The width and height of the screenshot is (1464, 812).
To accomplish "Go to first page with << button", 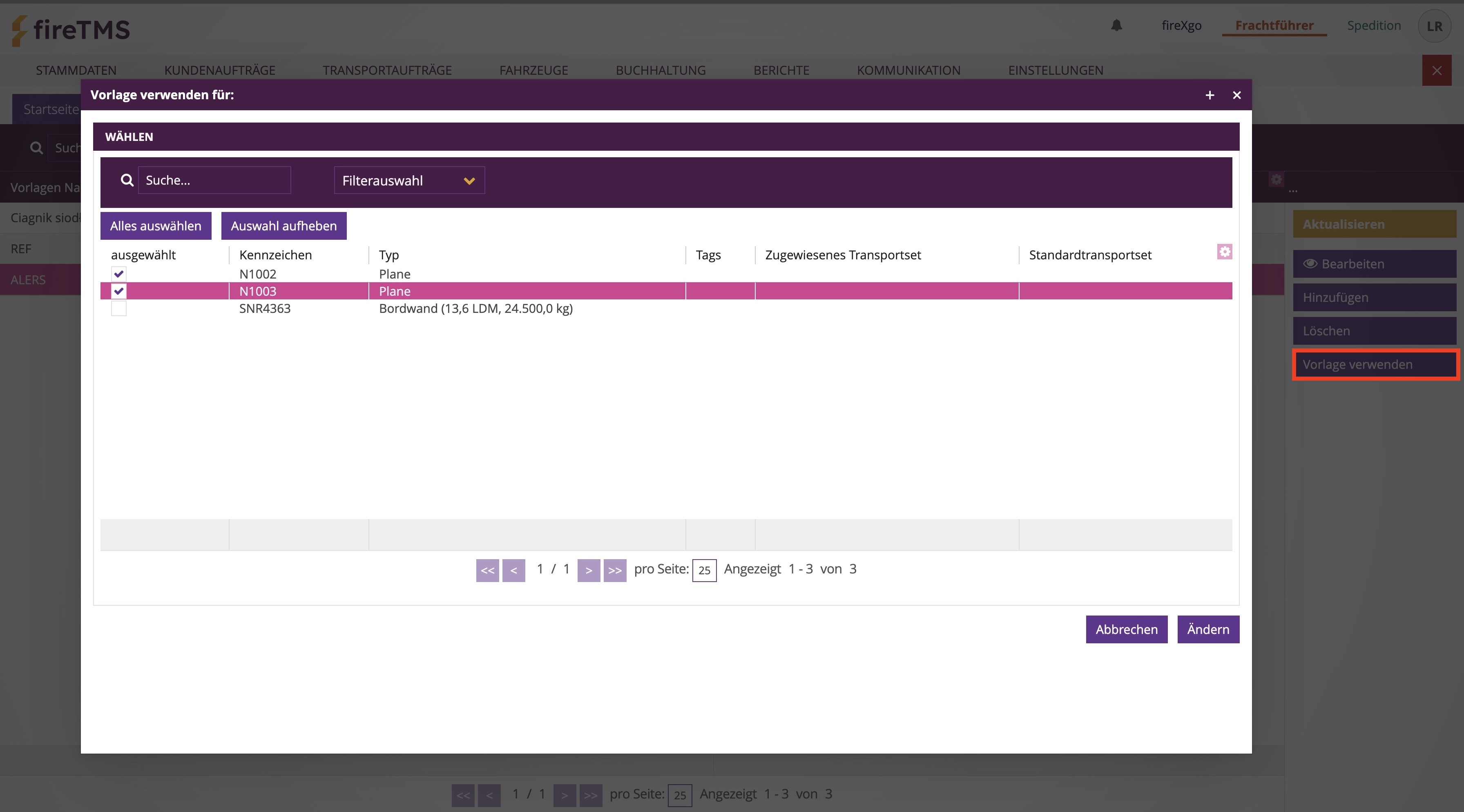I will [x=487, y=570].
